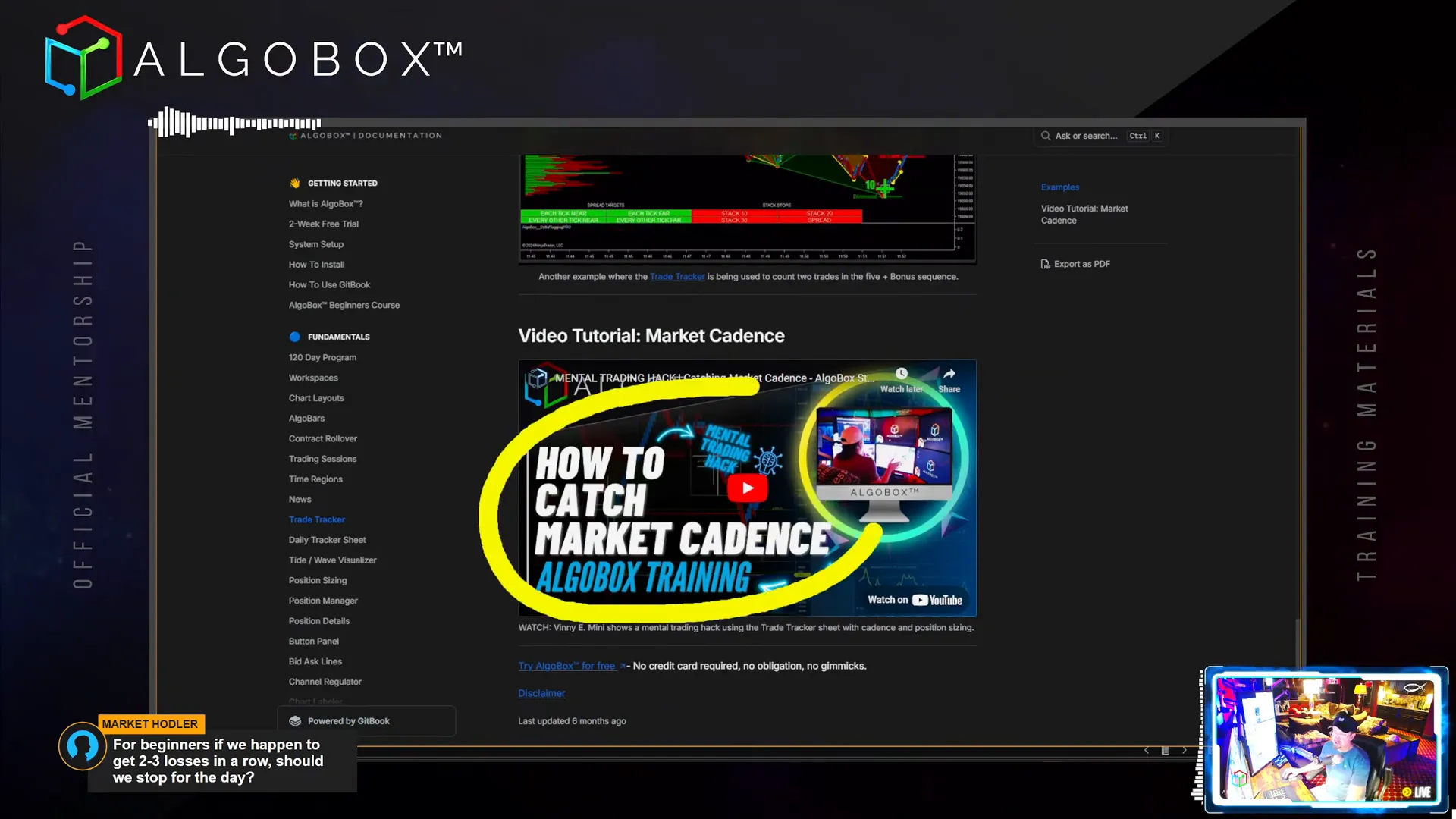Follow the Trade Tracker link in caption
Screen dimensions: 1456x819
[x=677, y=277]
